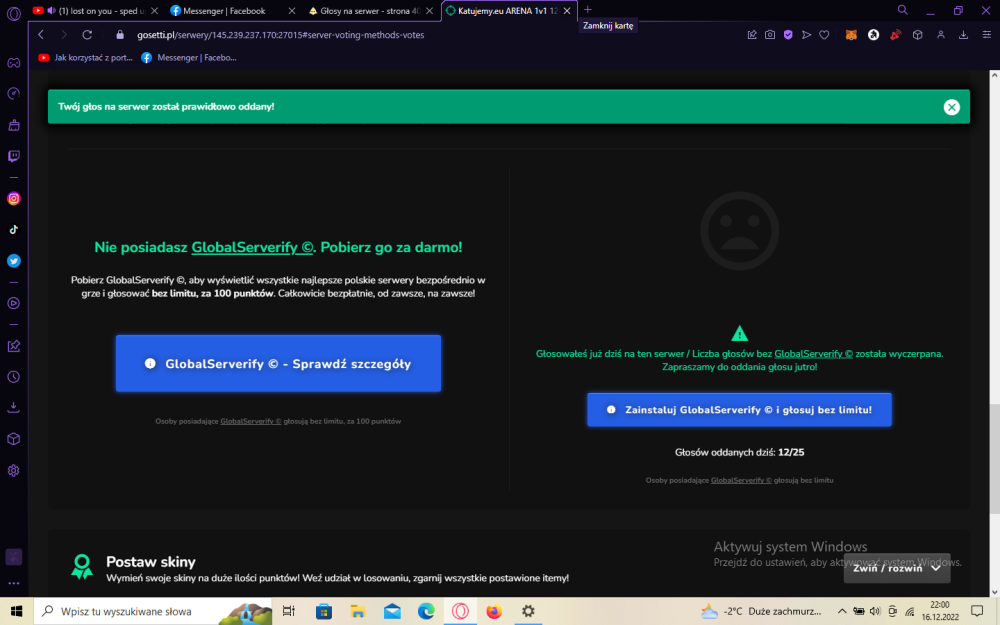This screenshot has height=625, width=1000.
Task: Show hidden system tray icons
Action: [842, 611]
